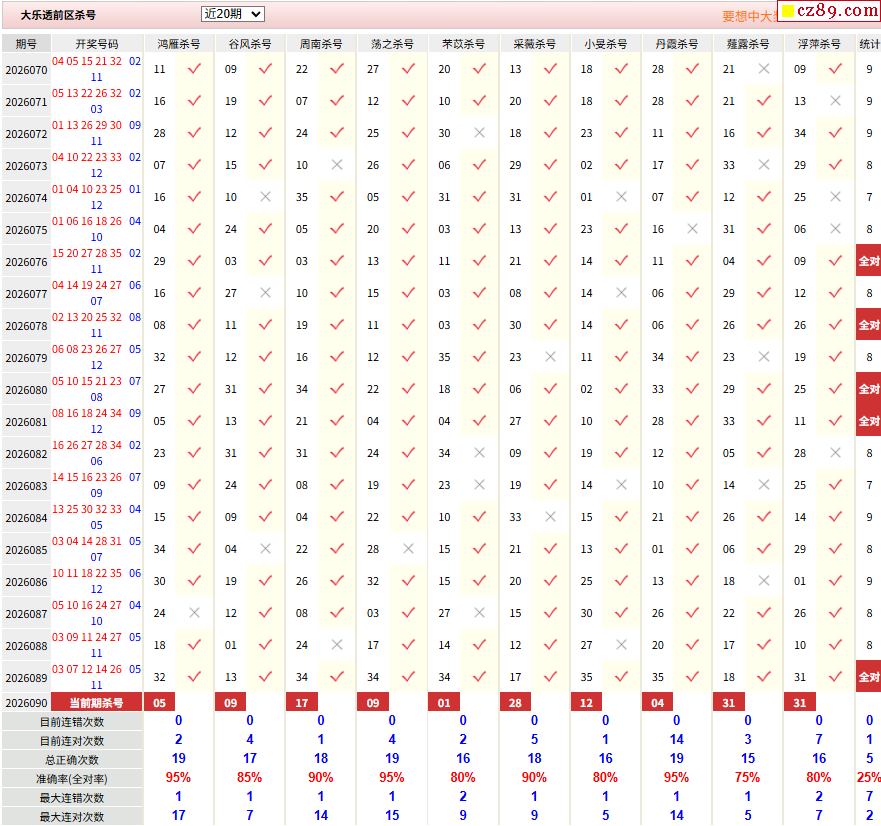Image resolution: width=881 pixels, height=826 pixels.
Task: Click the 采薇杀号 column header
Action: (534, 44)
